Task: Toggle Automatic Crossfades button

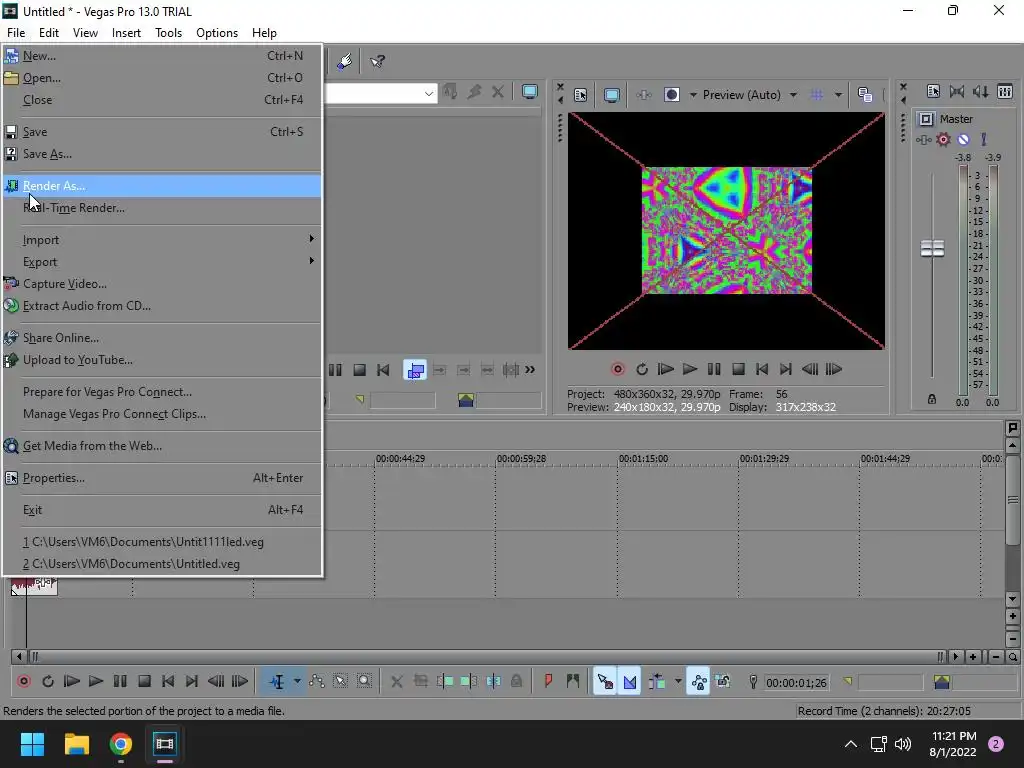Action: tap(630, 682)
